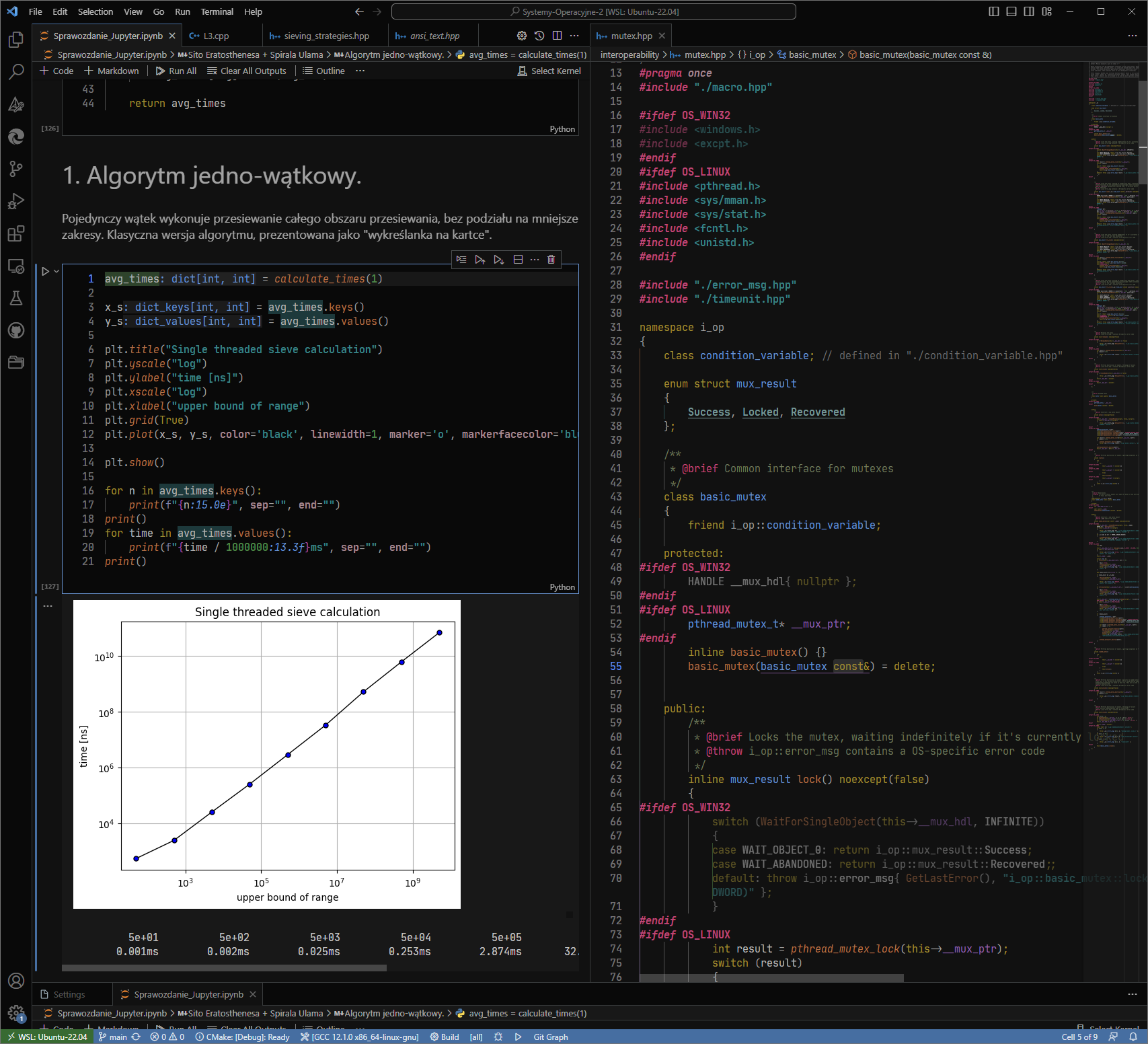This screenshot has width=1148, height=1044.
Task: Toggle panel layout button
Action: 1011,11
